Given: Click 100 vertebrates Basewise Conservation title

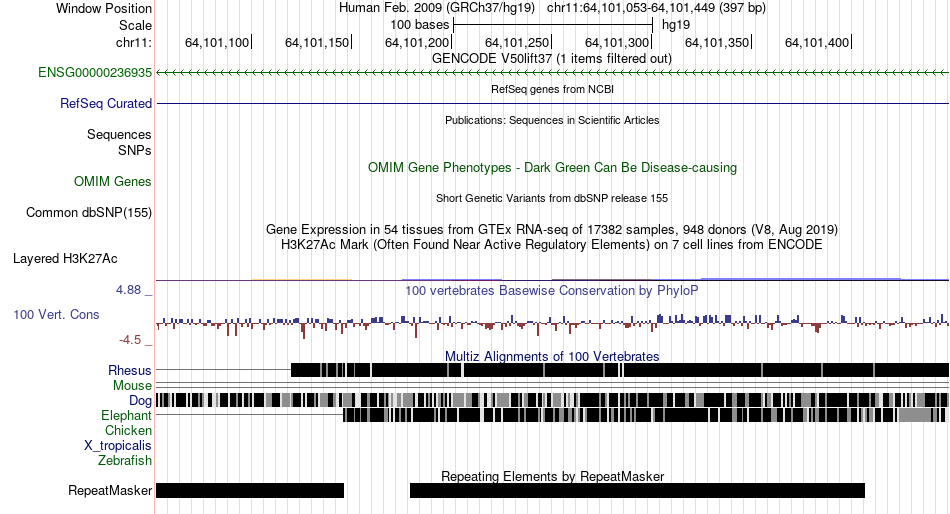Looking at the screenshot, I should tap(552, 290).
